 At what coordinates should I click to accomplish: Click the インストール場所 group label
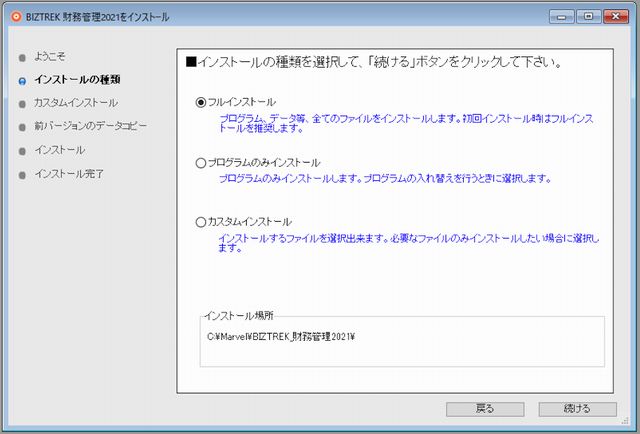click(x=239, y=315)
